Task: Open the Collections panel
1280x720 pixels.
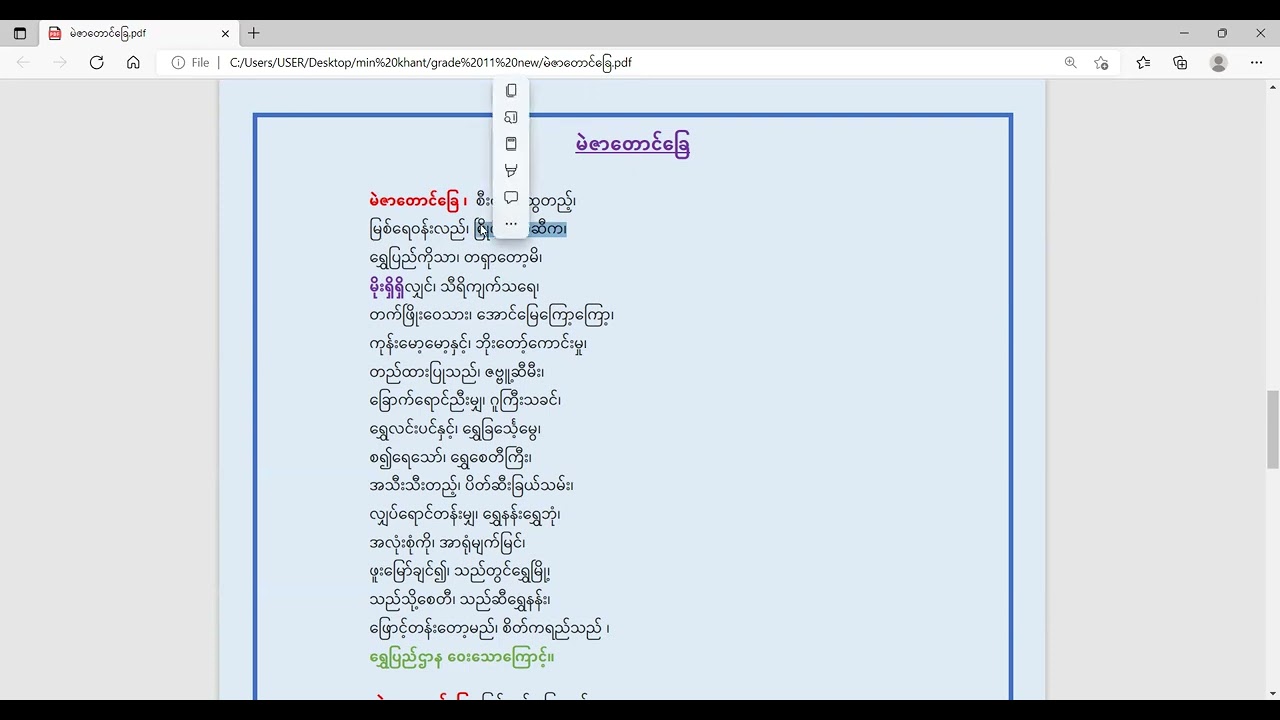Action: 1180,62
